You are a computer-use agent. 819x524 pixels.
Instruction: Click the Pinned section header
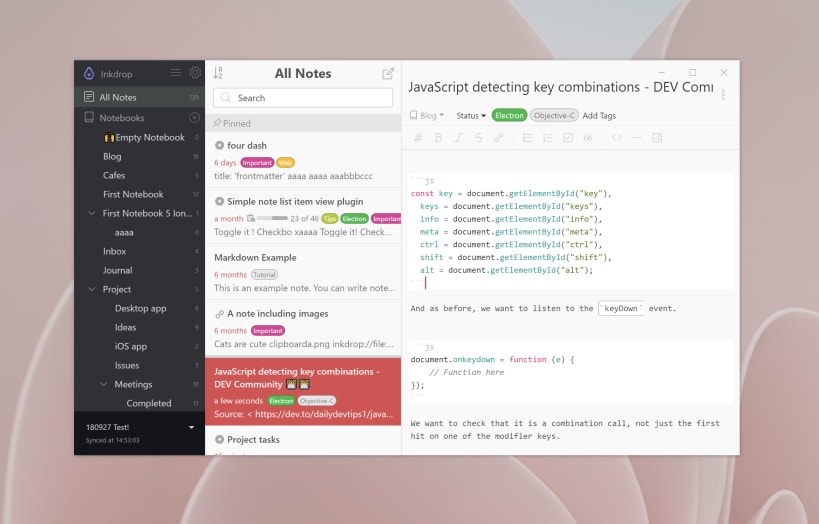(x=303, y=123)
